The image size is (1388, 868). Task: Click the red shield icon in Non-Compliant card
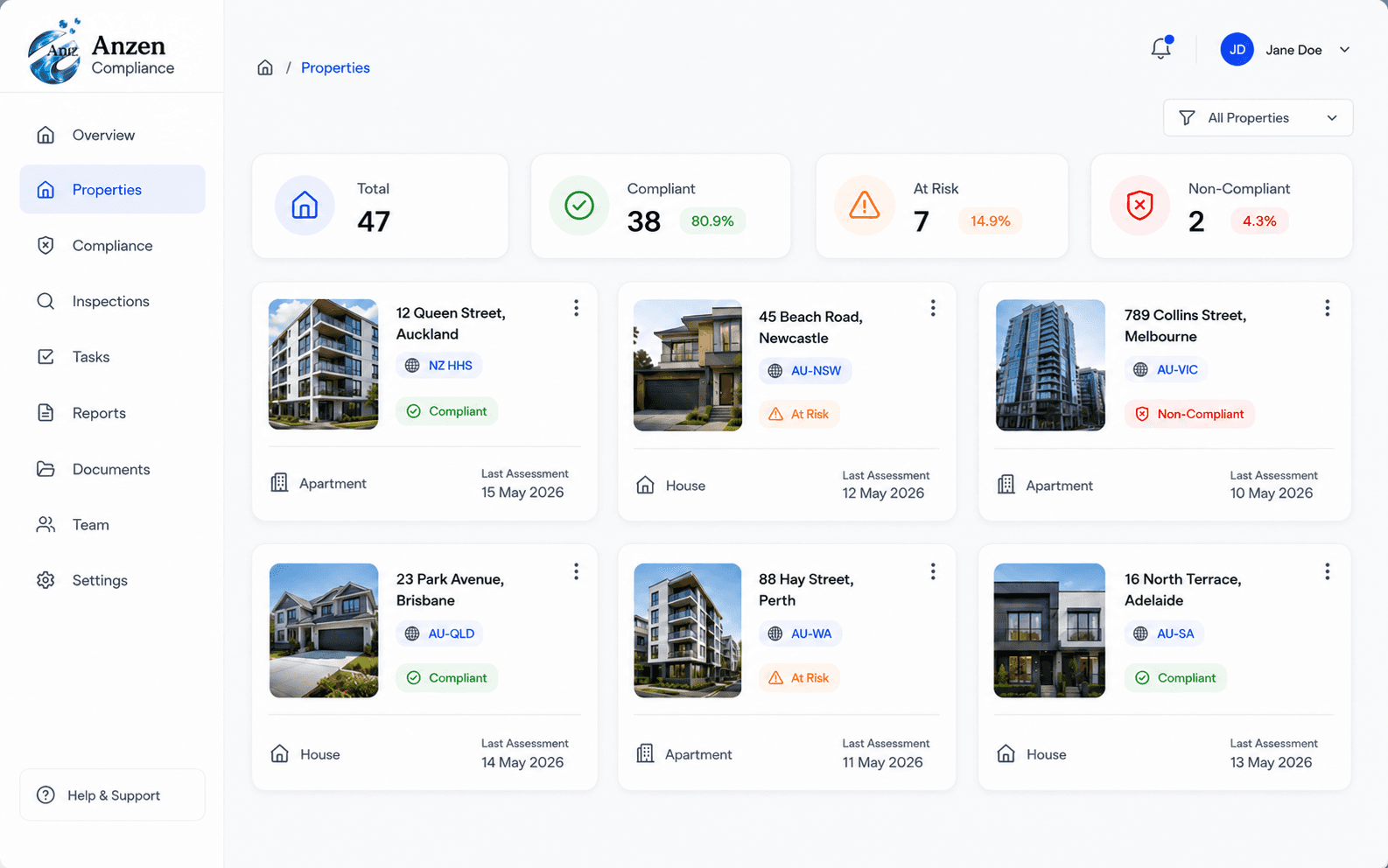tap(1139, 206)
